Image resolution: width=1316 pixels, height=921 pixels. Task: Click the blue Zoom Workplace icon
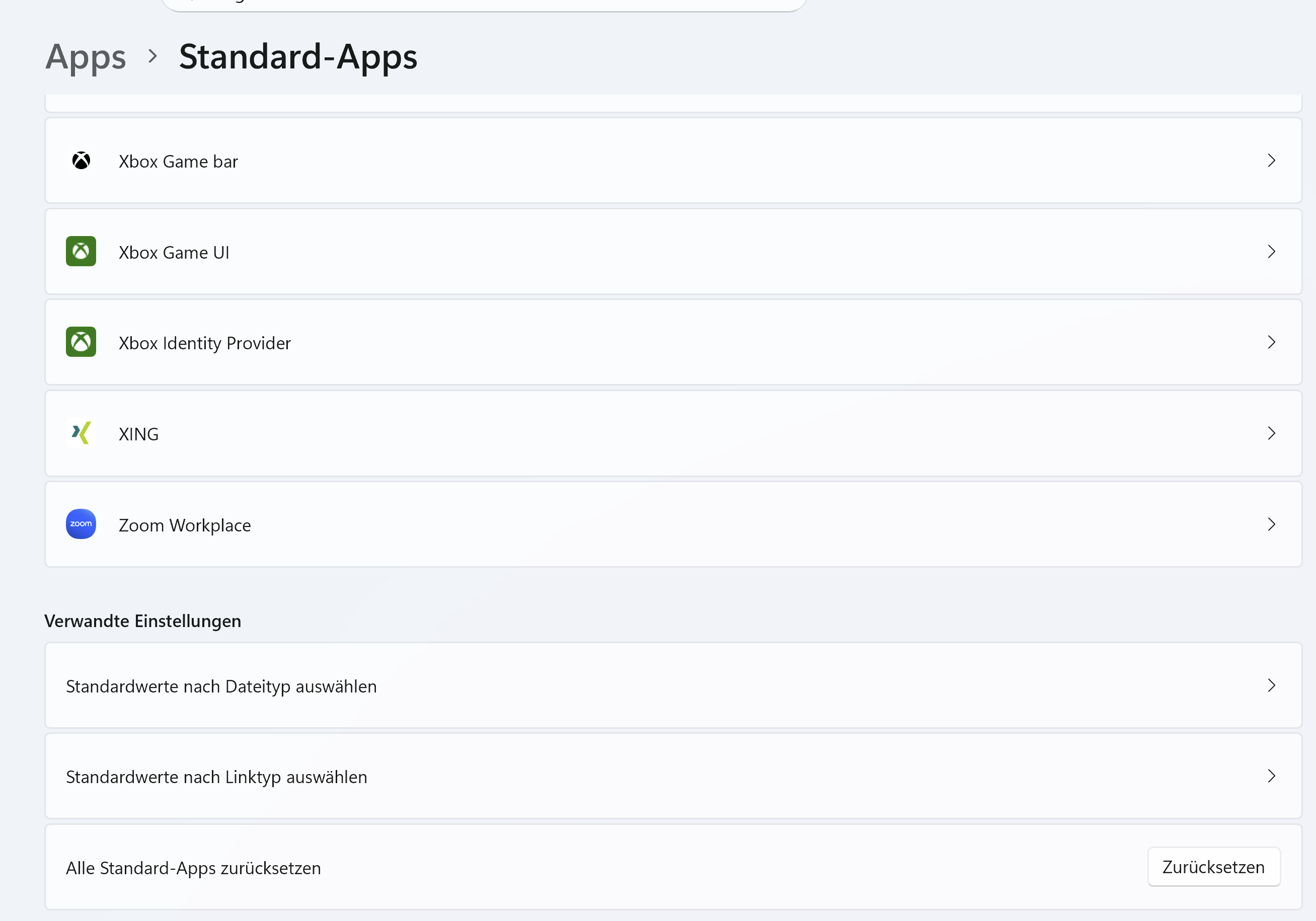pyautogui.click(x=81, y=524)
